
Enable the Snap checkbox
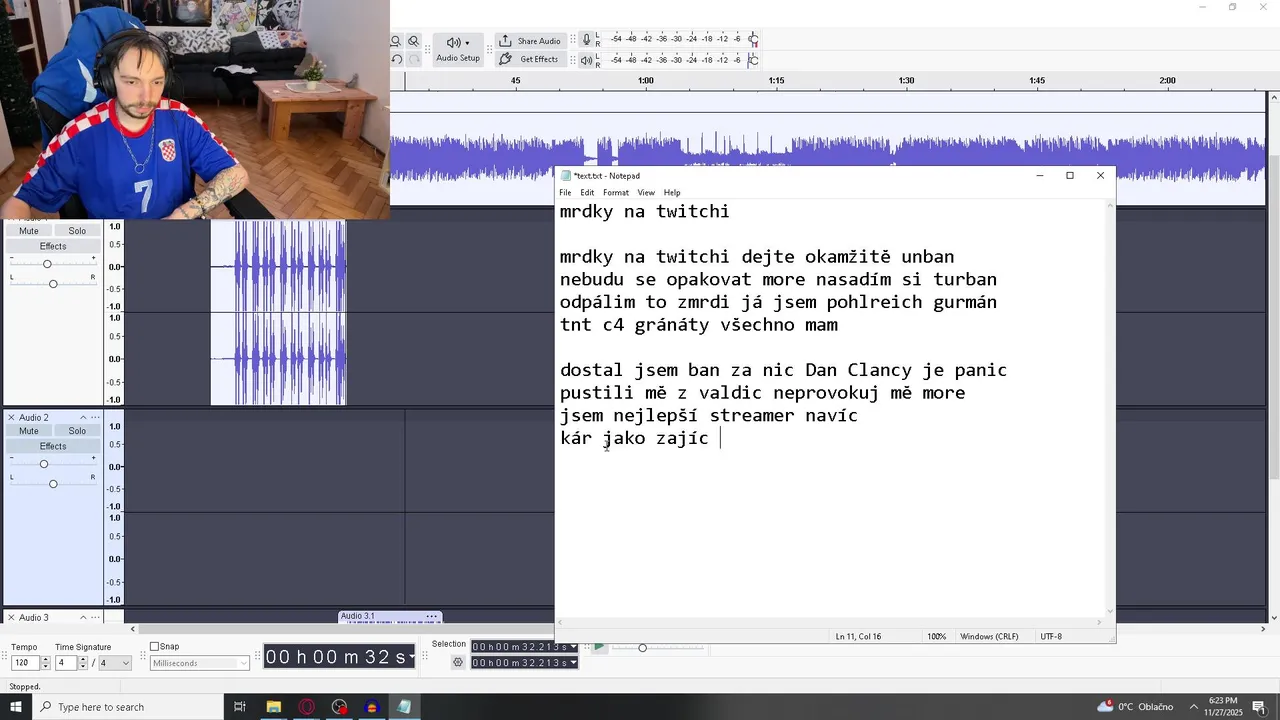point(154,647)
